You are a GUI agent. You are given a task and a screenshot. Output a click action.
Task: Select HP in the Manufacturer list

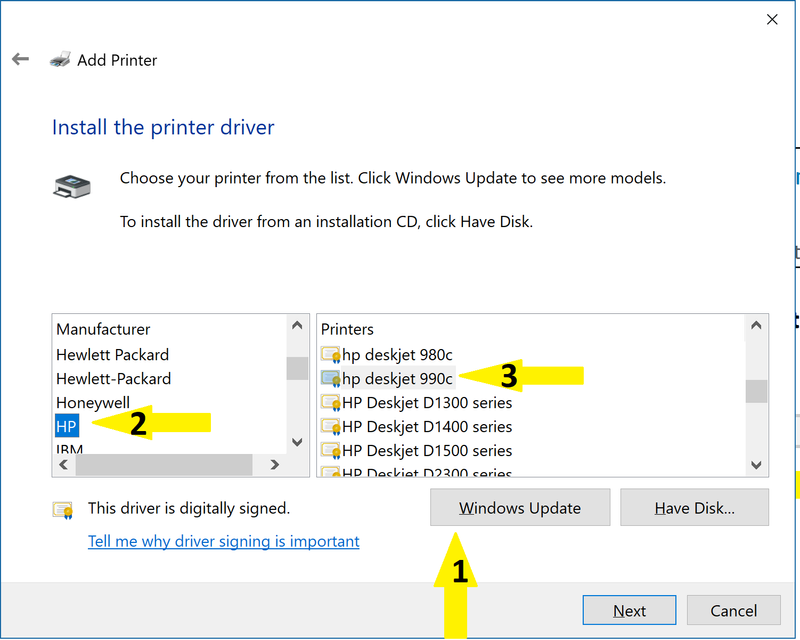pos(67,426)
